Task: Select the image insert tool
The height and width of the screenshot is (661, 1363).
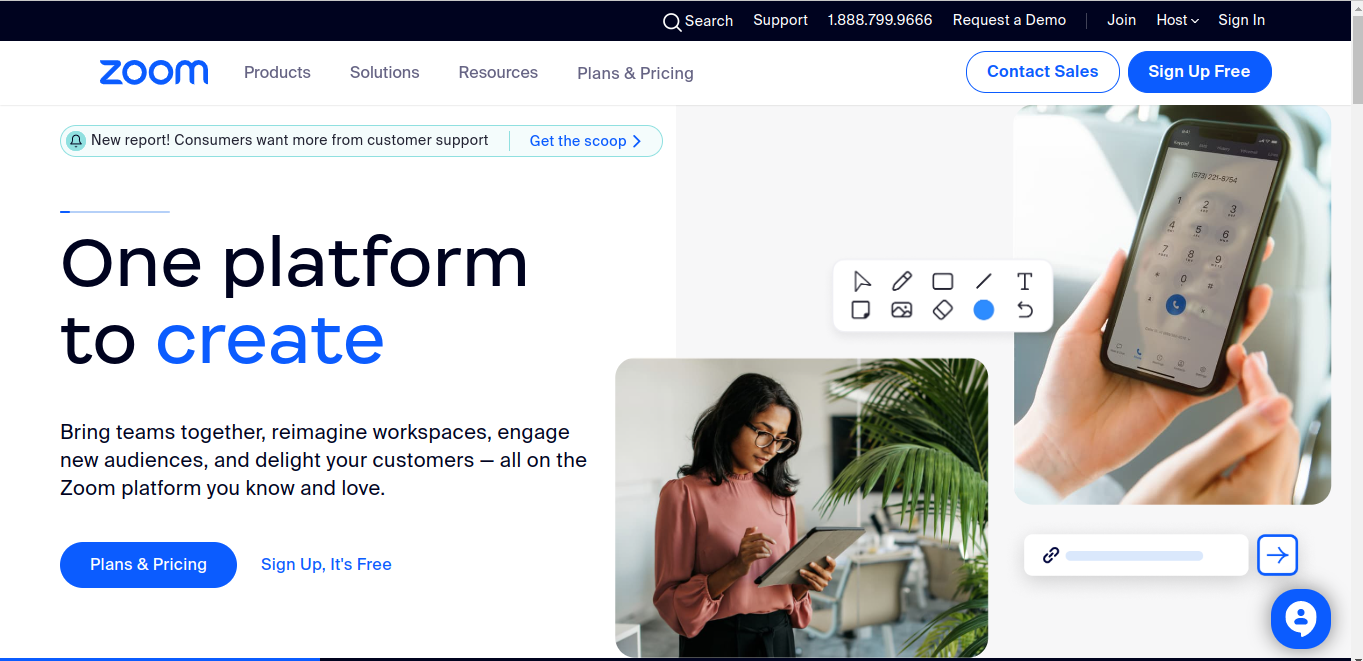Action: 902,310
